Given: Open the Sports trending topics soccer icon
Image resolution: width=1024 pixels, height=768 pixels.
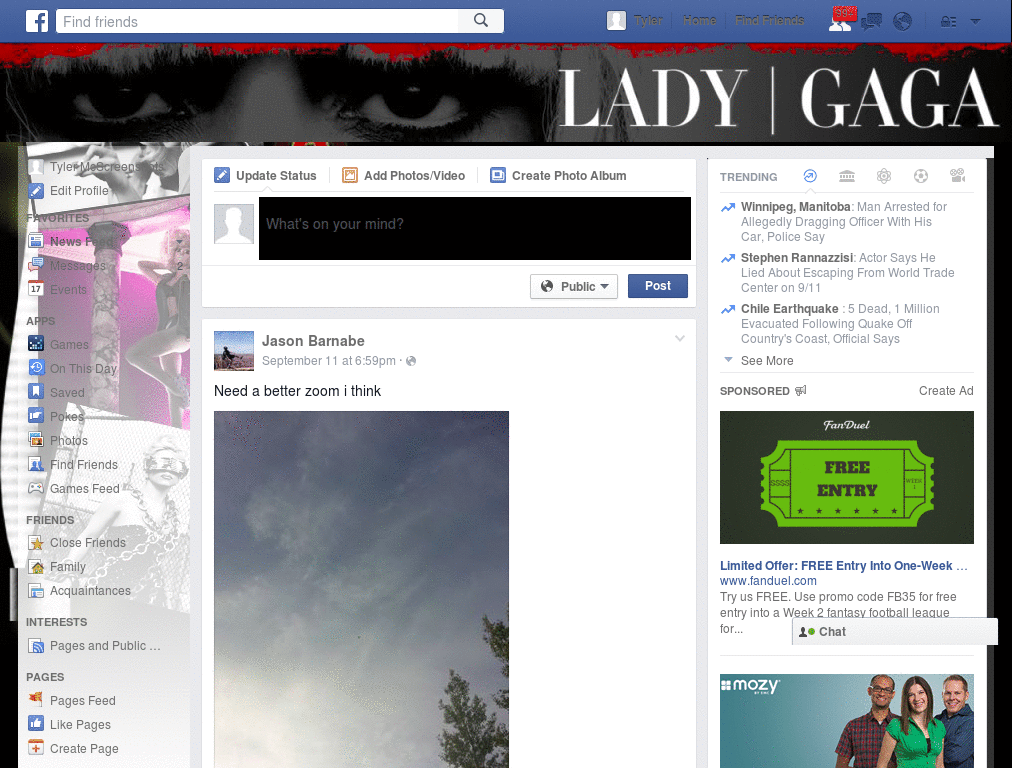Looking at the screenshot, I should (920, 176).
